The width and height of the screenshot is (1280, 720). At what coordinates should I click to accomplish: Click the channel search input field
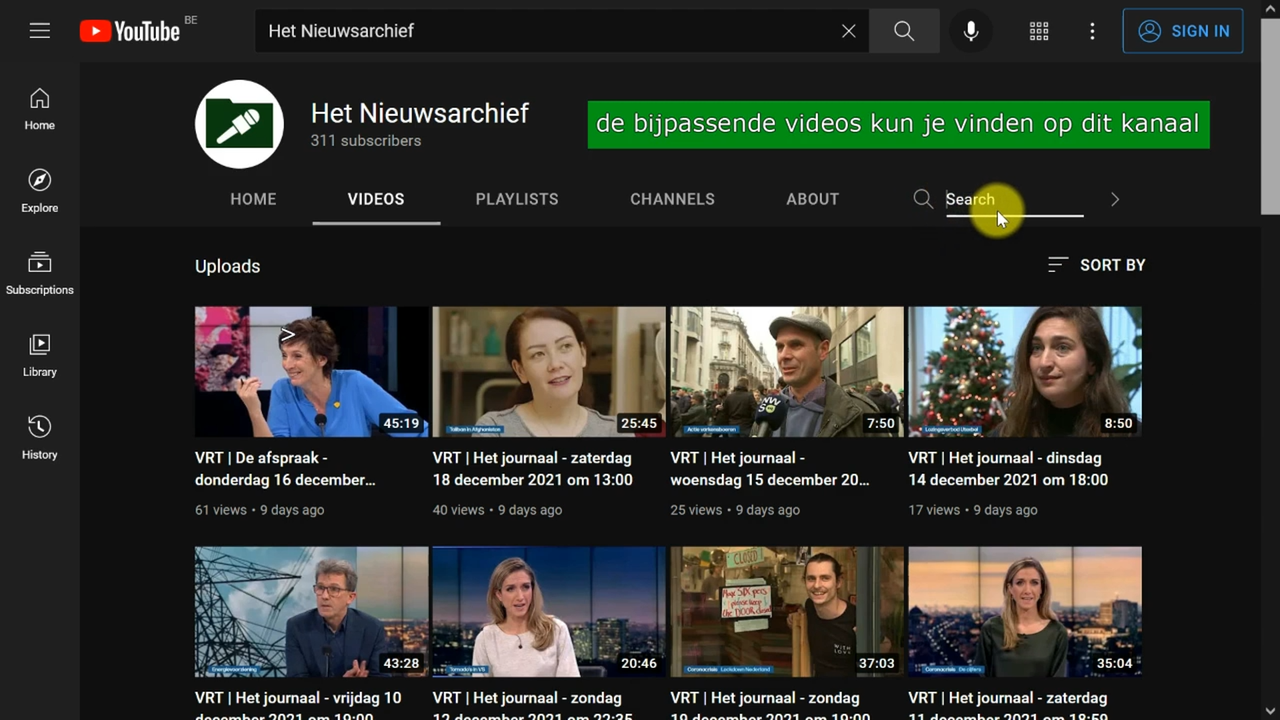(1013, 199)
